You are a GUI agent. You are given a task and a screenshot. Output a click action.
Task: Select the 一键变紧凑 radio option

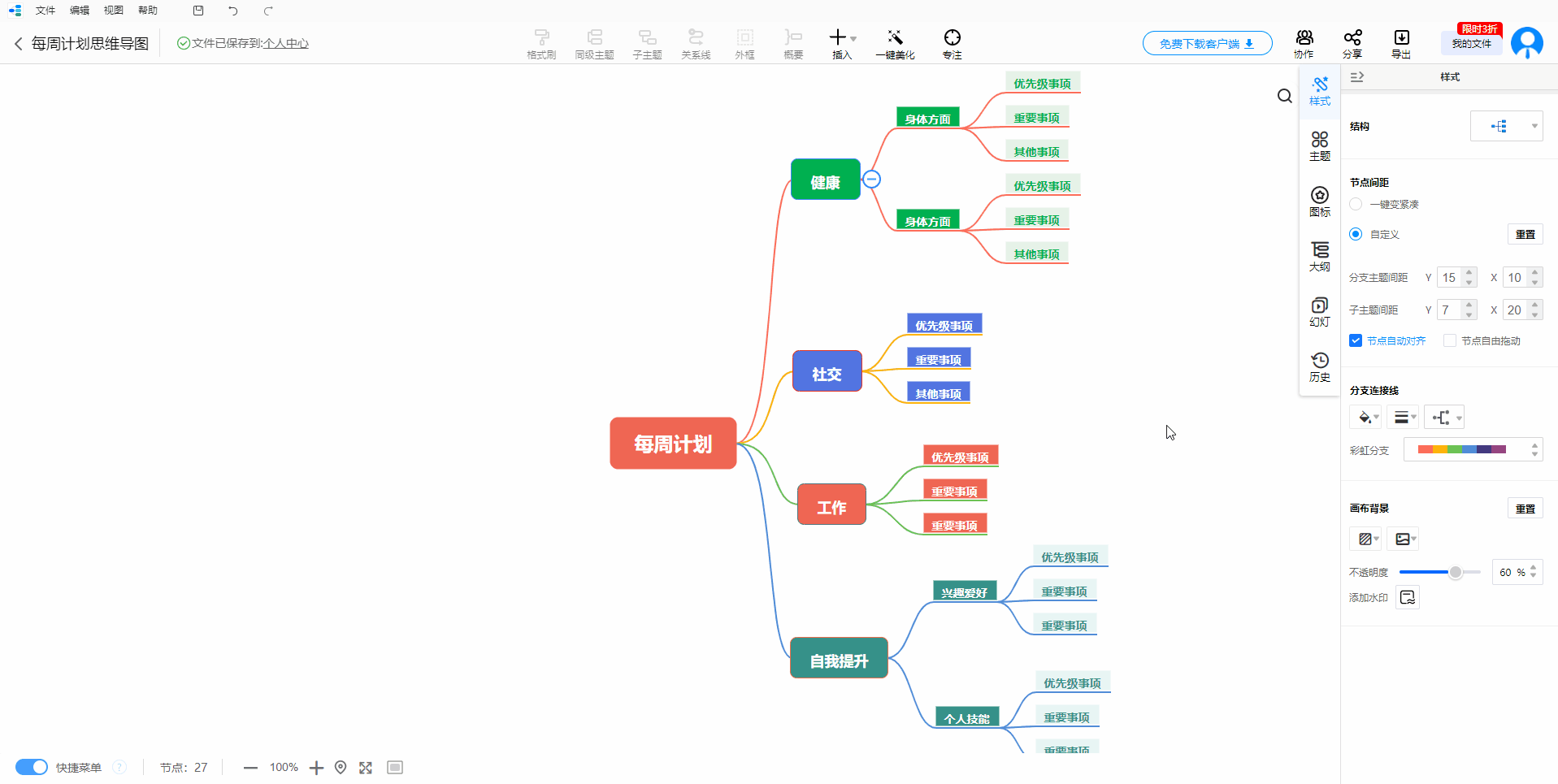click(1356, 204)
